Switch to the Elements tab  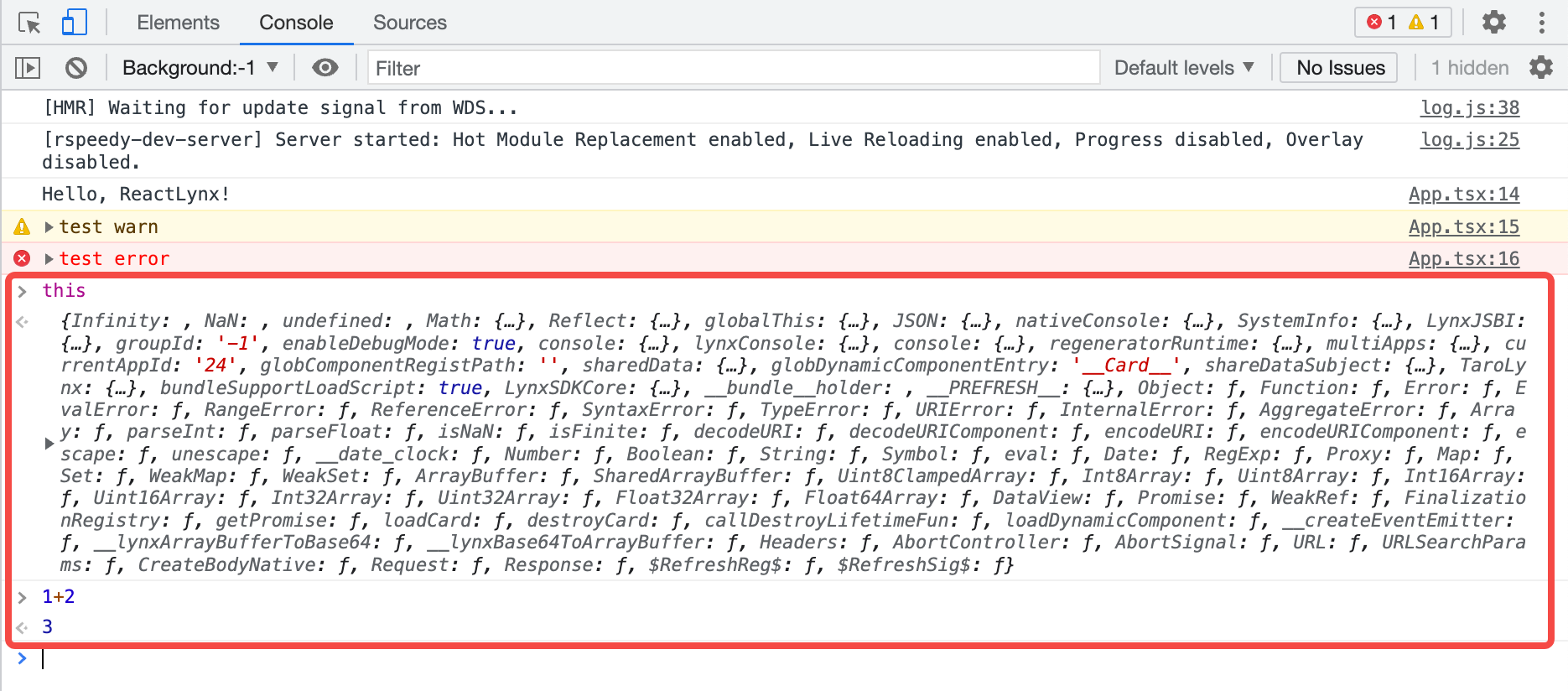(178, 23)
